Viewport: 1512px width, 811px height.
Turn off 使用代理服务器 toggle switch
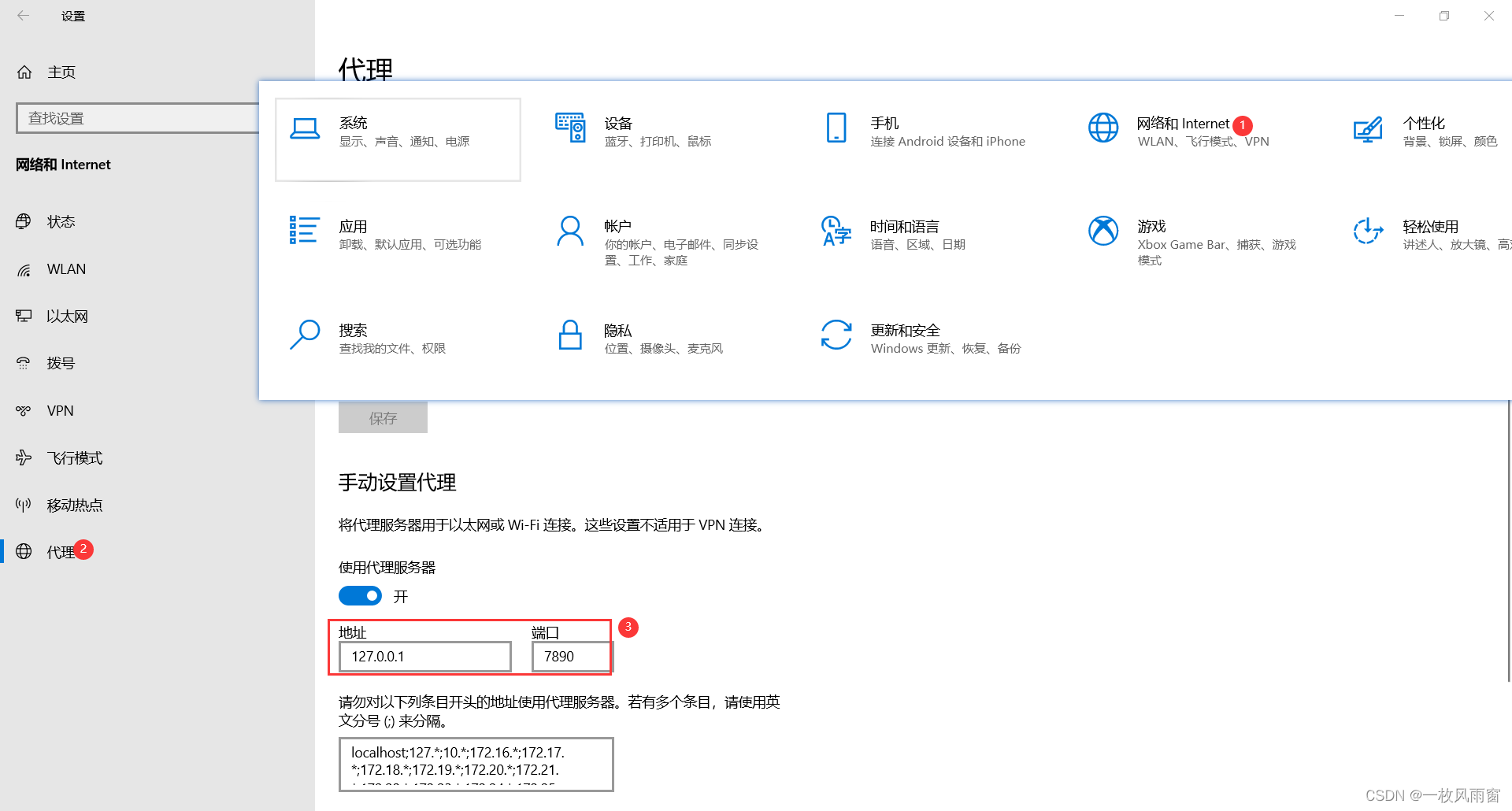[360, 596]
